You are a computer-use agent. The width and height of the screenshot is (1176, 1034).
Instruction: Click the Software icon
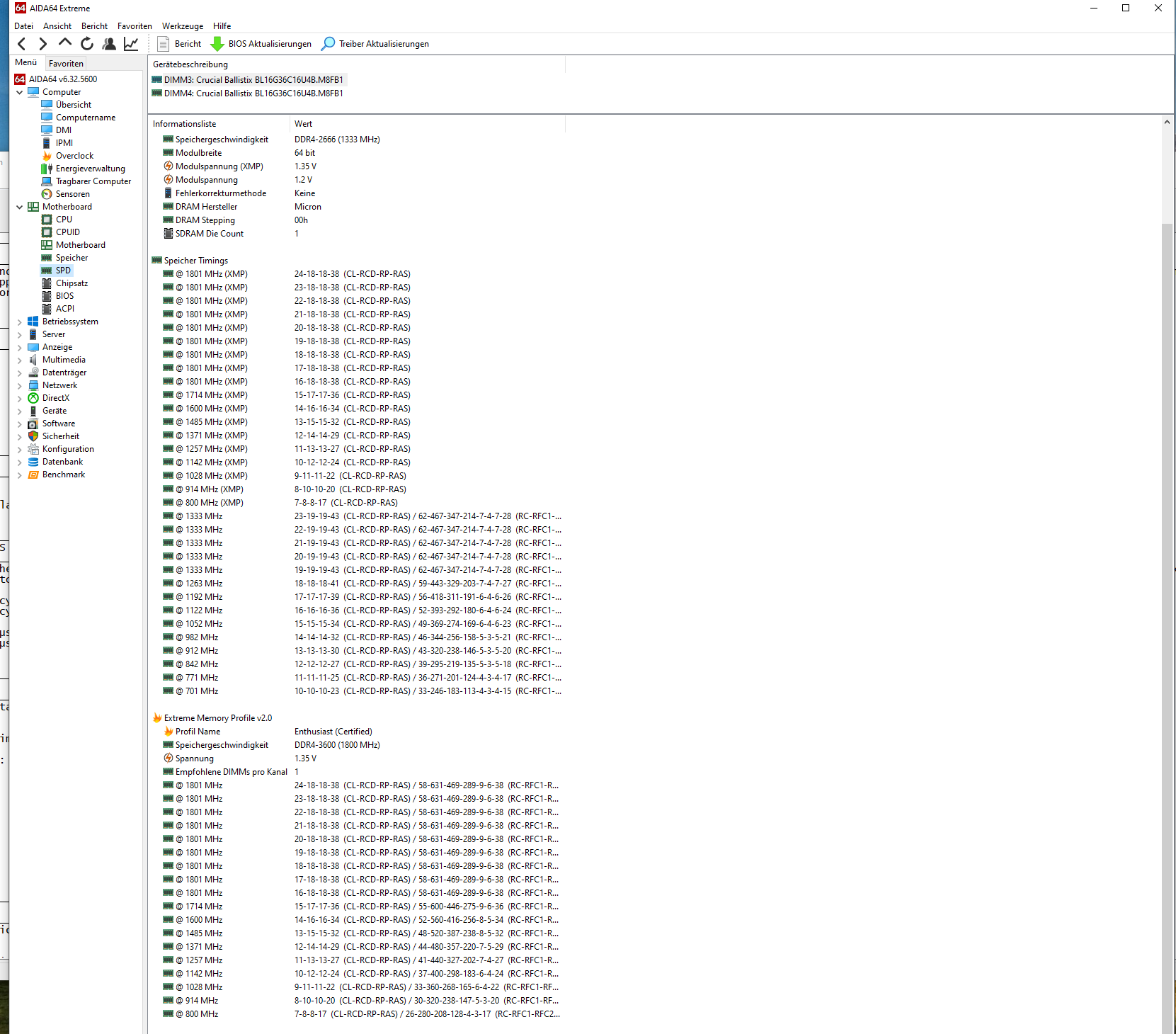(33, 424)
